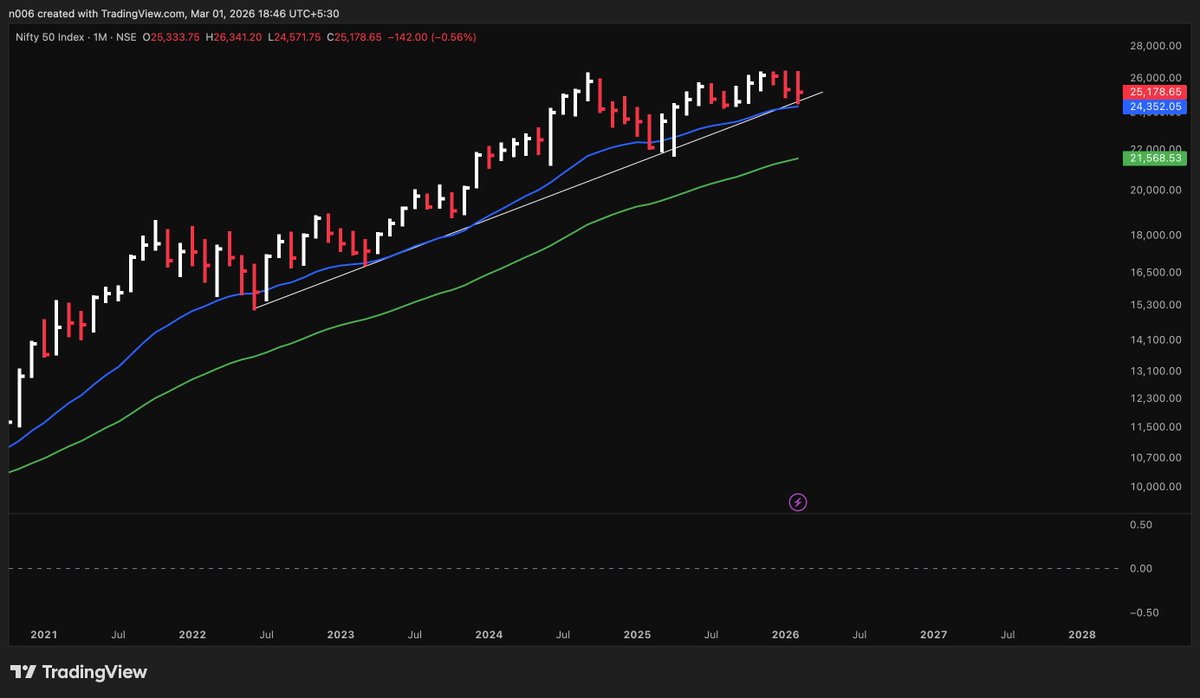The image size is (1200, 698).
Task: Click the 2023 time axis label
Action: click(x=340, y=635)
